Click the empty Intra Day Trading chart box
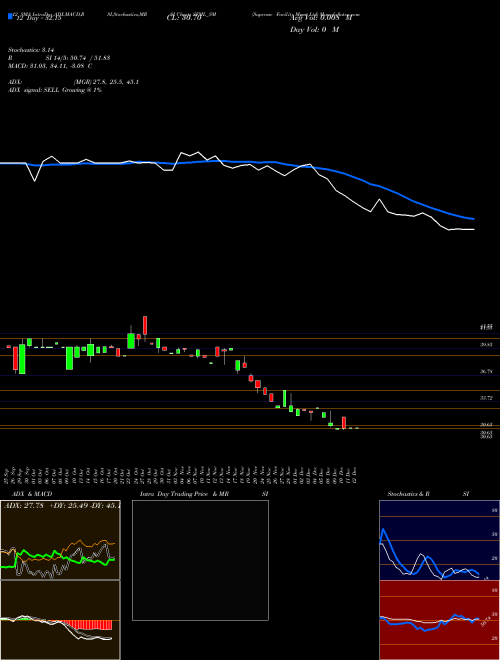The width and height of the screenshot is (500, 660). click(200, 560)
